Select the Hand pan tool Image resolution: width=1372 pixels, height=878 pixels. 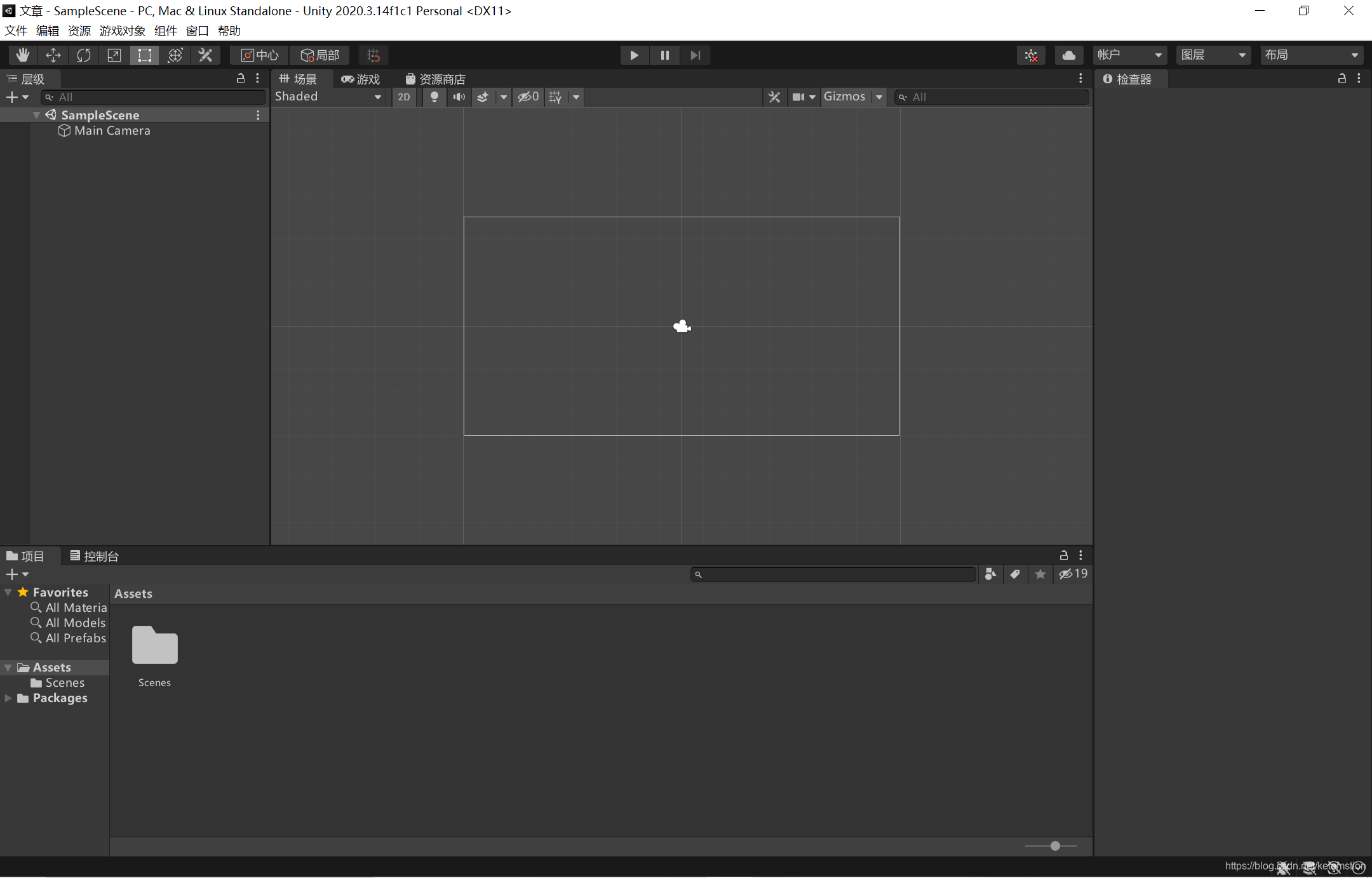click(23, 55)
